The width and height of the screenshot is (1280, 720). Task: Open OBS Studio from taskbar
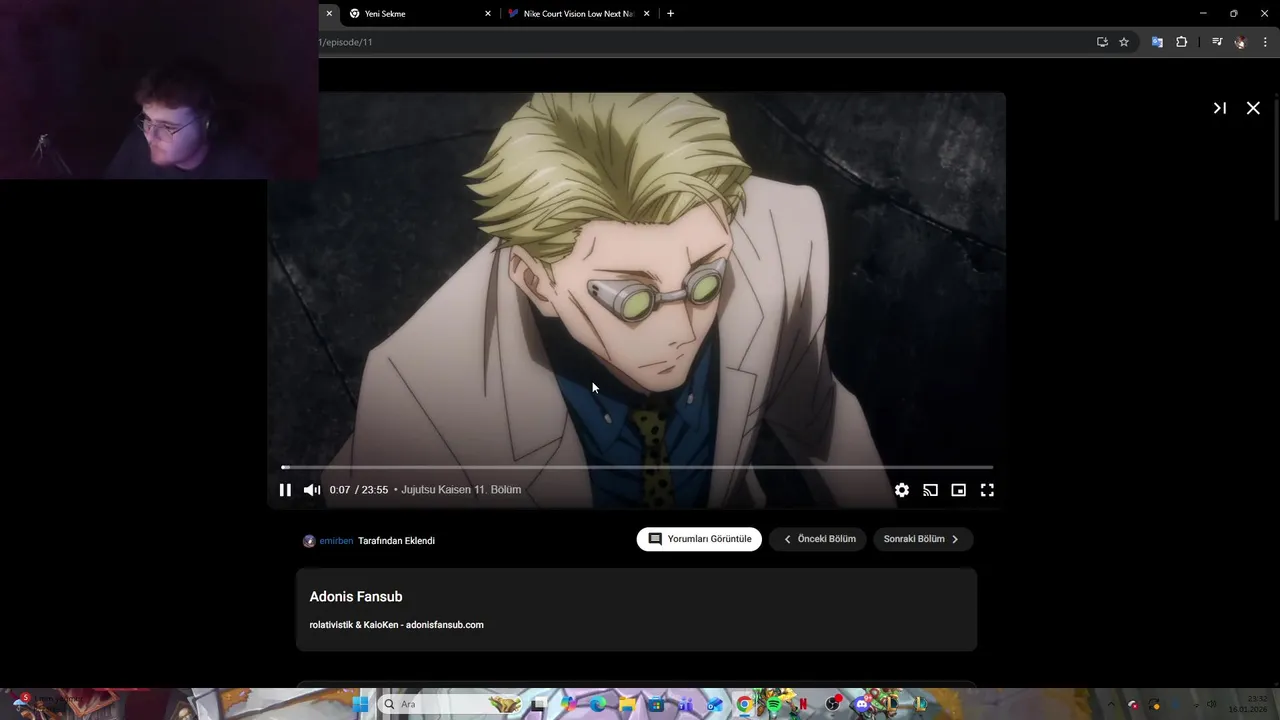click(832, 704)
